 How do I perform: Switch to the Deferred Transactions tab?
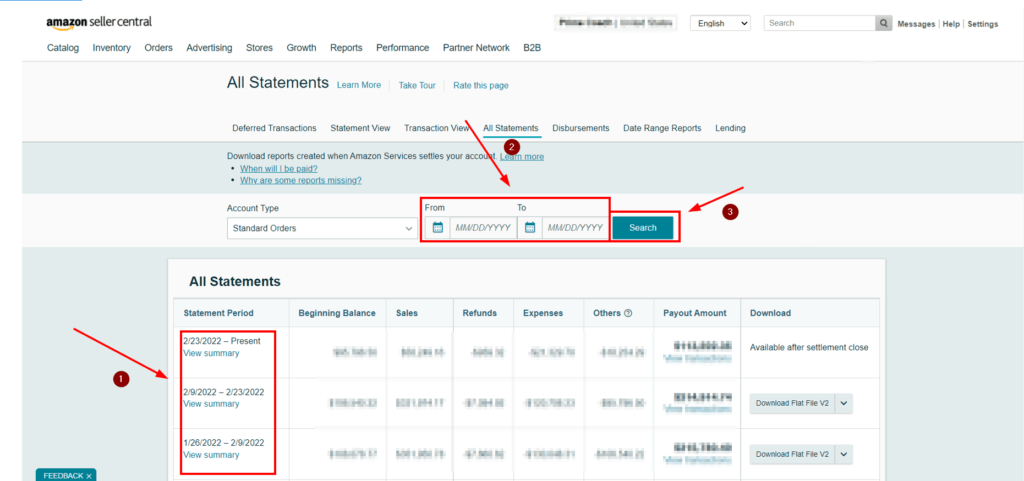pyautogui.click(x=274, y=128)
